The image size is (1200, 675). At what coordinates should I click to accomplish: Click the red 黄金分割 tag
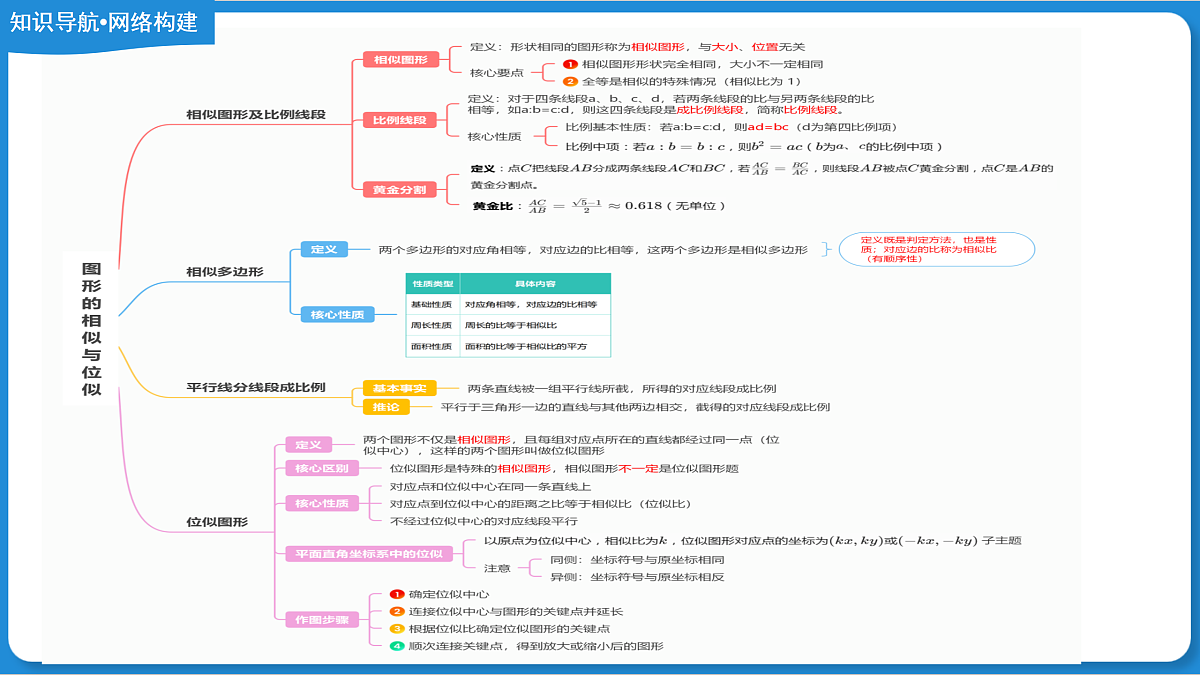pyautogui.click(x=400, y=189)
